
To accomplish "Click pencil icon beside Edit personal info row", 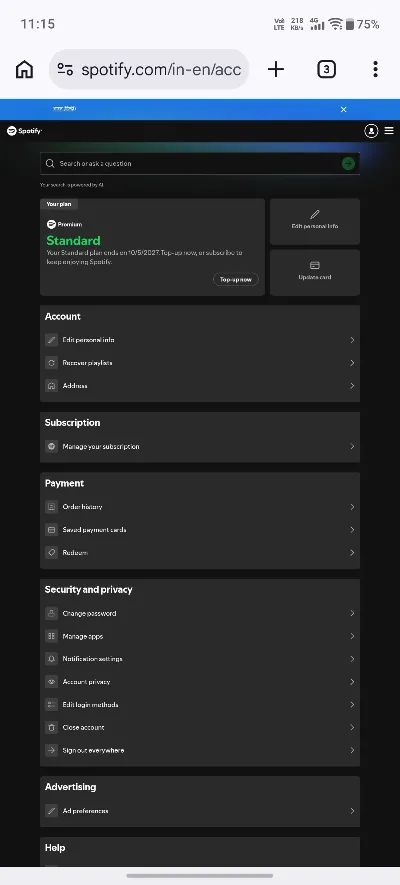I will [51, 340].
